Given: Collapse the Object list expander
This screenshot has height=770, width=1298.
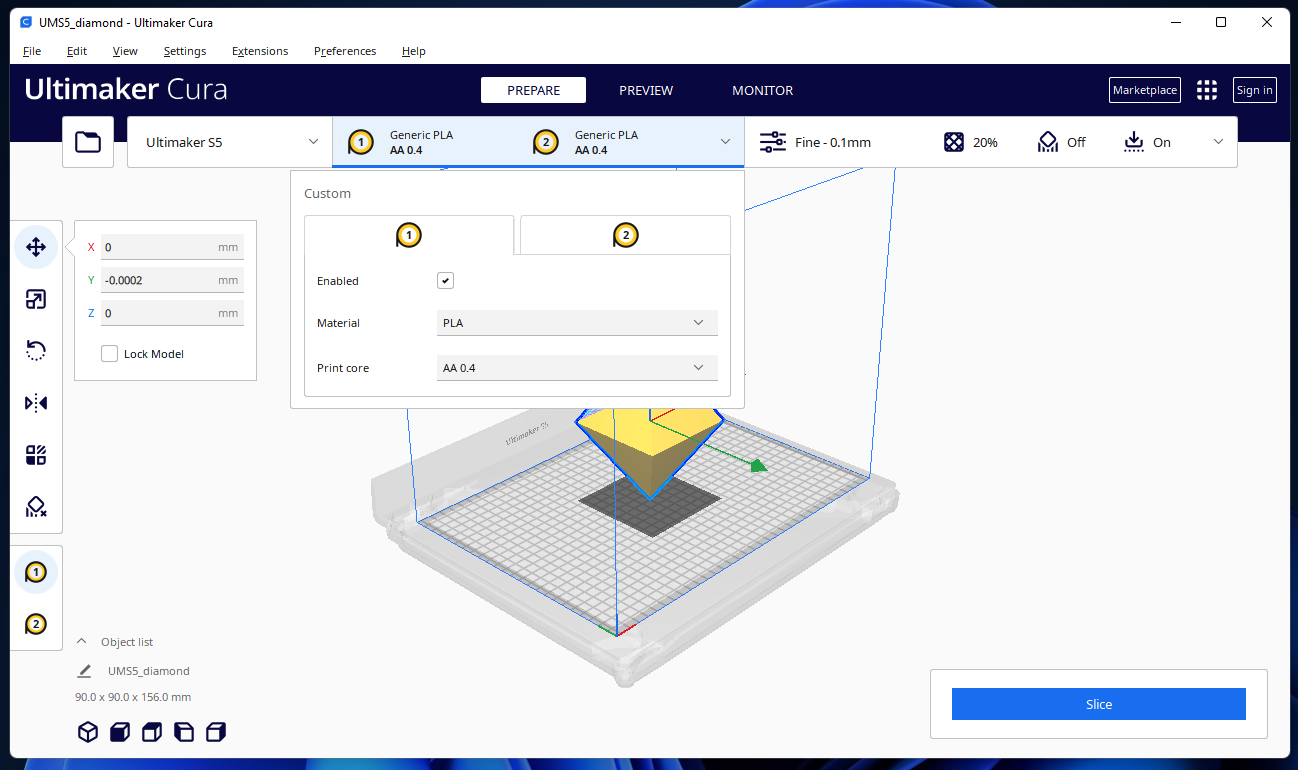Looking at the screenshot, I should point(82,642).
